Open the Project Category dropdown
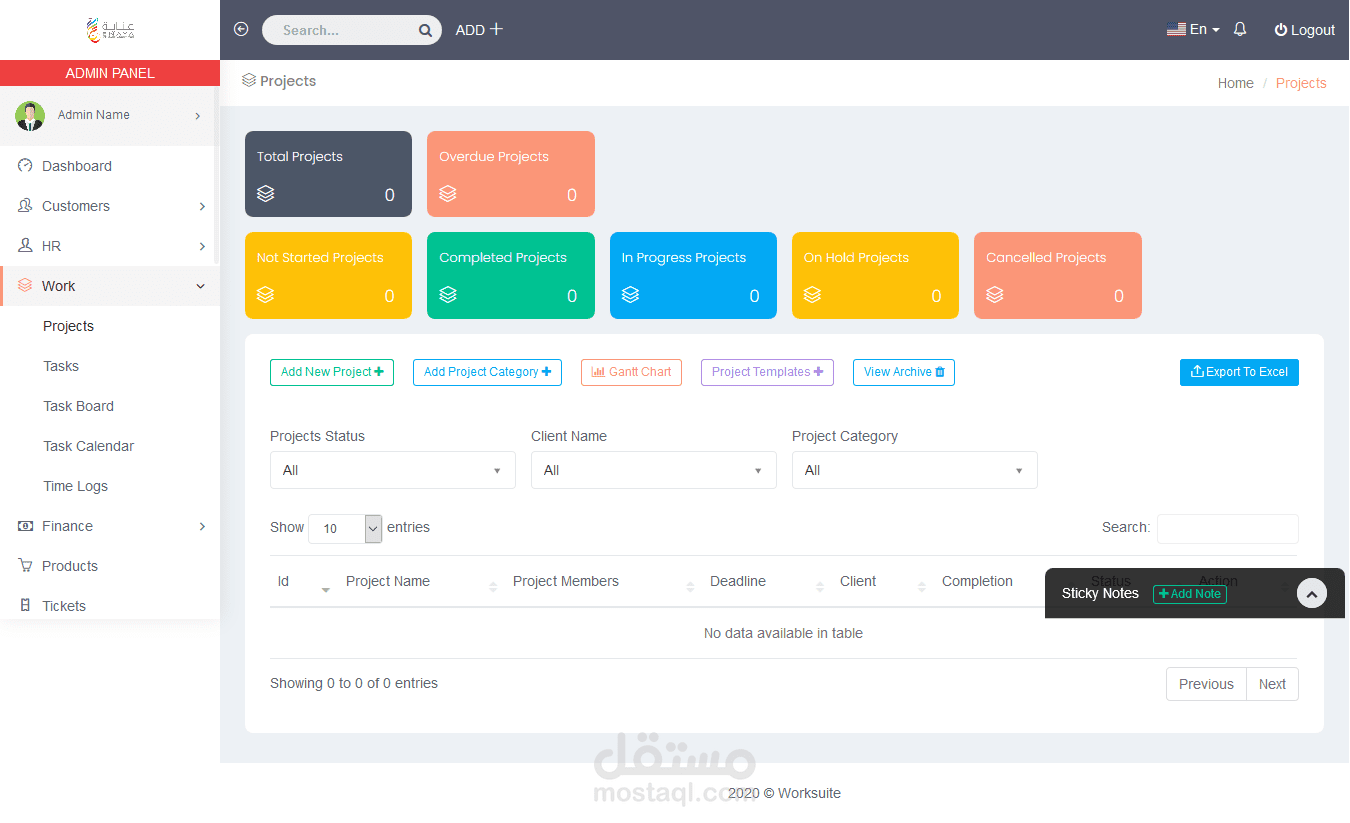Screen dimensions: 1350x823 (x=915, y=470)
